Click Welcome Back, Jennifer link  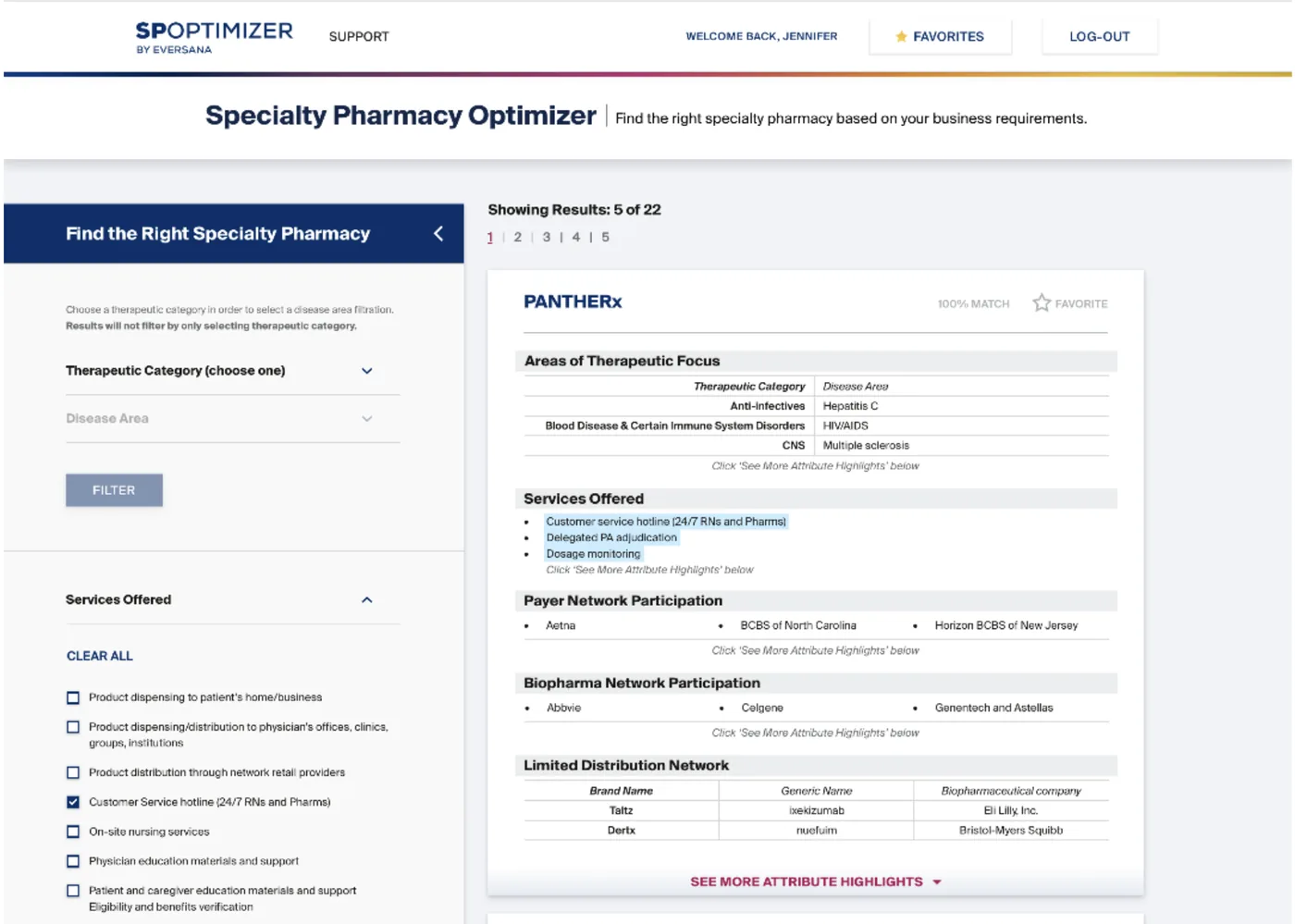[761, 36]
